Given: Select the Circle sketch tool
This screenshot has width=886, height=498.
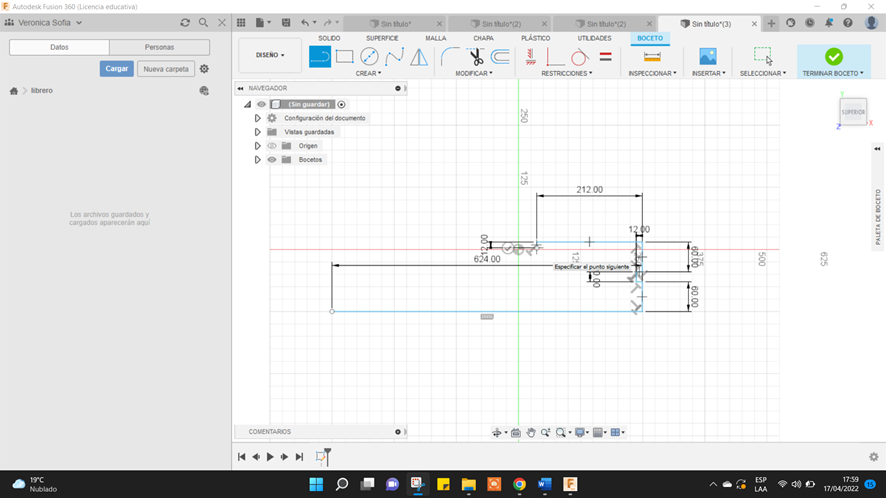Looking at the screenshot, I should [370, 57].
